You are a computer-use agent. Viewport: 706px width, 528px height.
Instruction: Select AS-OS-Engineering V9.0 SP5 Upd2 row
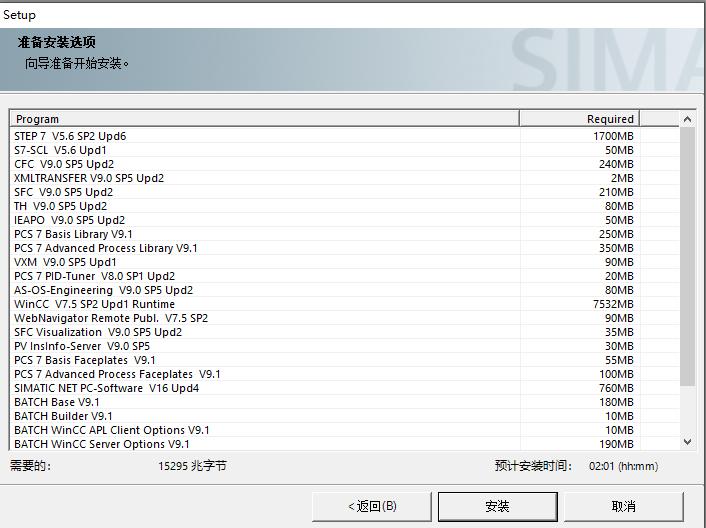[x=344, y=290]
